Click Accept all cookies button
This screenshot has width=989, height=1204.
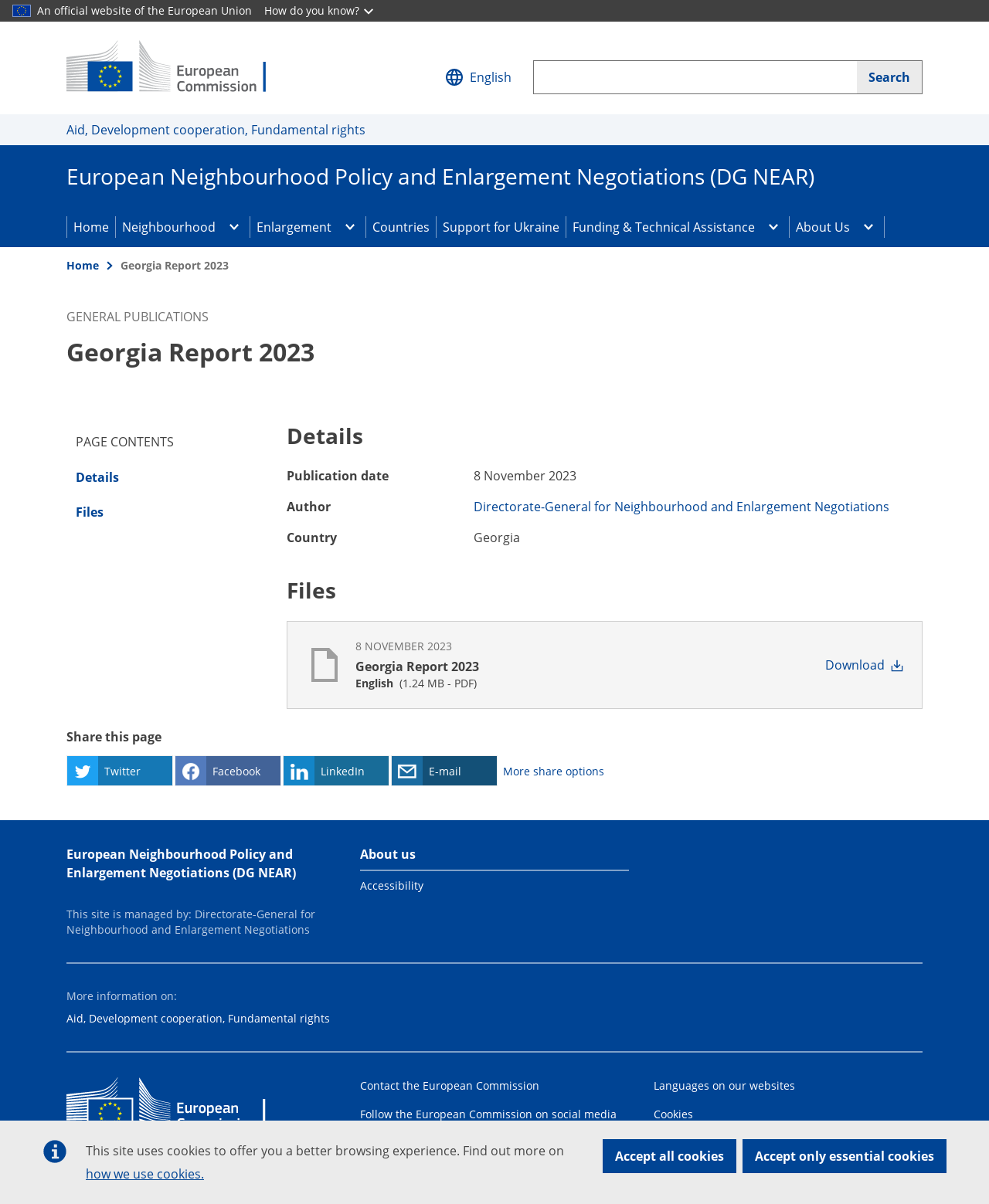click(669, 1156)
